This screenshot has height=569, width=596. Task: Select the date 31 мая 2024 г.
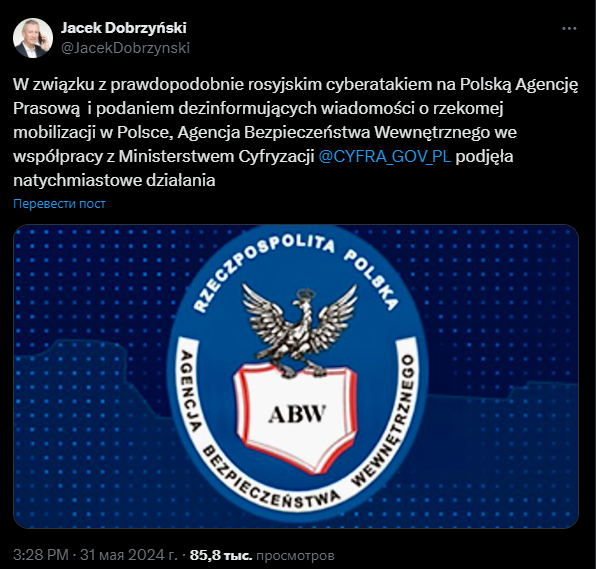(x=129, y=555)
